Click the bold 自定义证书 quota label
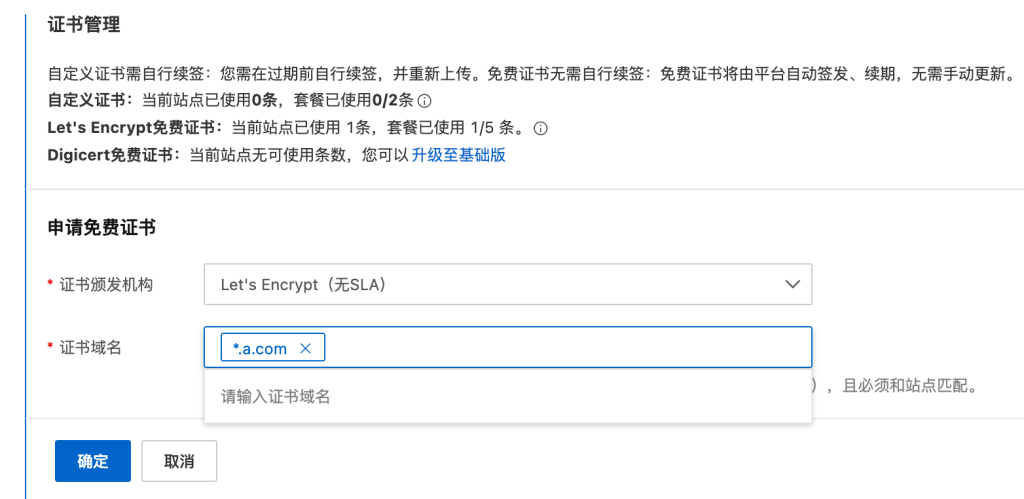 (x=88, y=101)
